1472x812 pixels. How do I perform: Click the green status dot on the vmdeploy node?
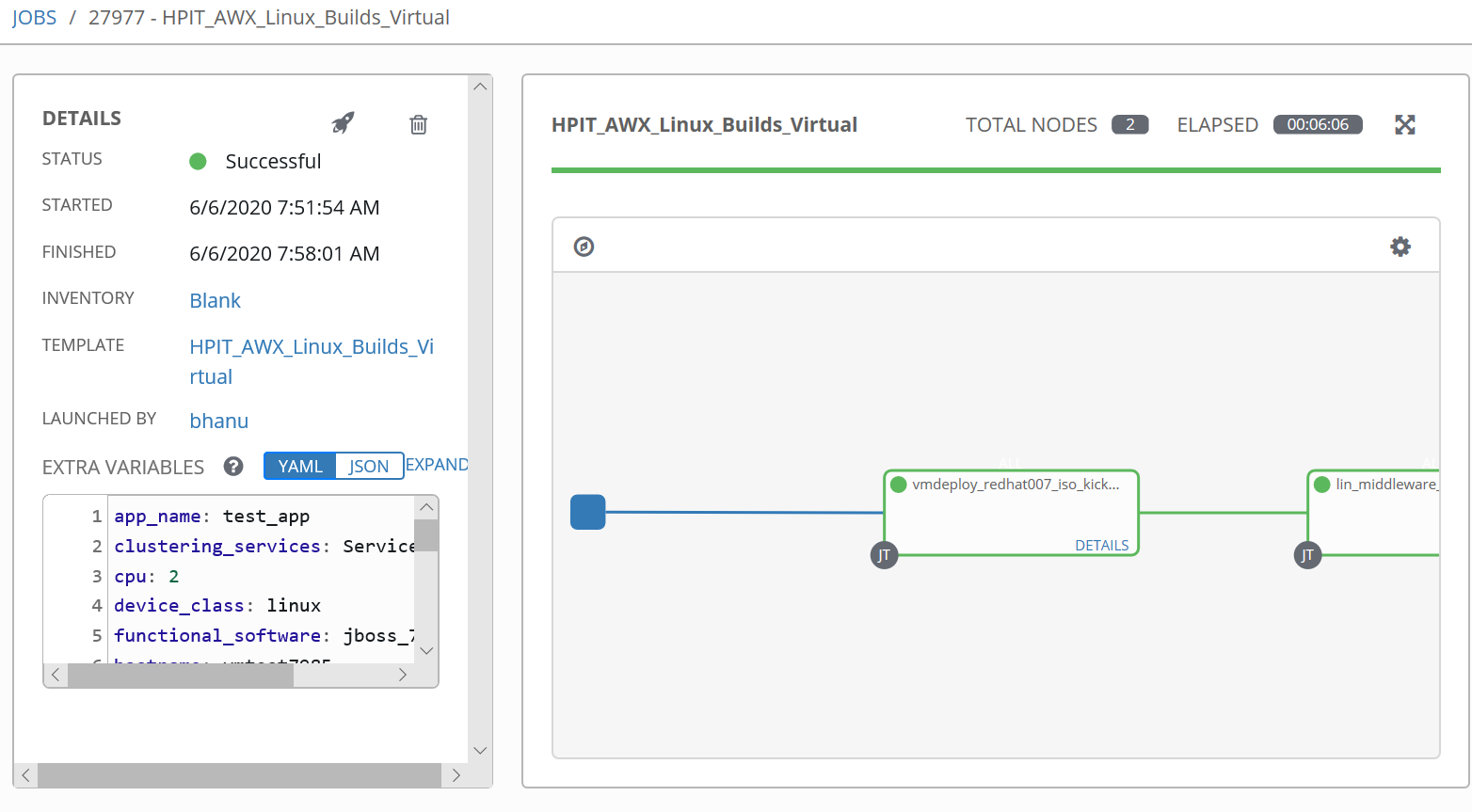897,484
